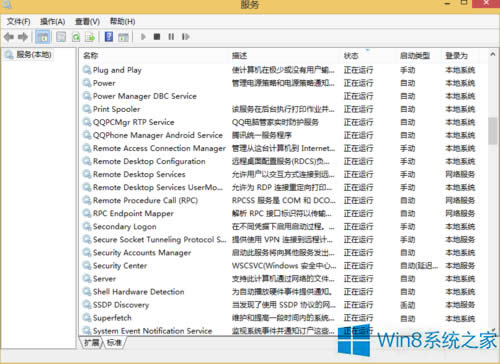Click the Pause Service icon

[x=171, y=37]
